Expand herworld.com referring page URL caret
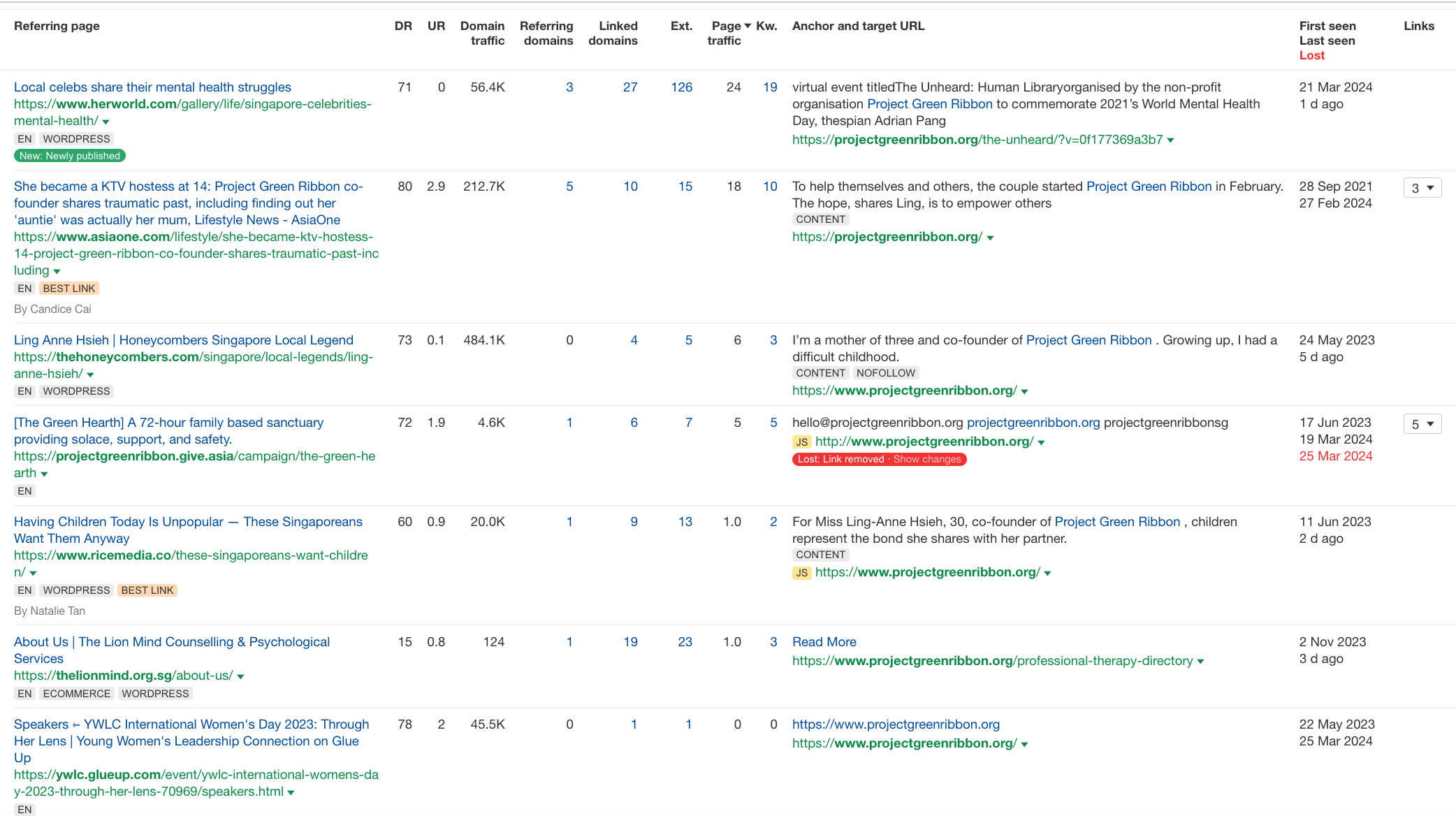This screenshot has height=816, width=1456. click(105, 122)
